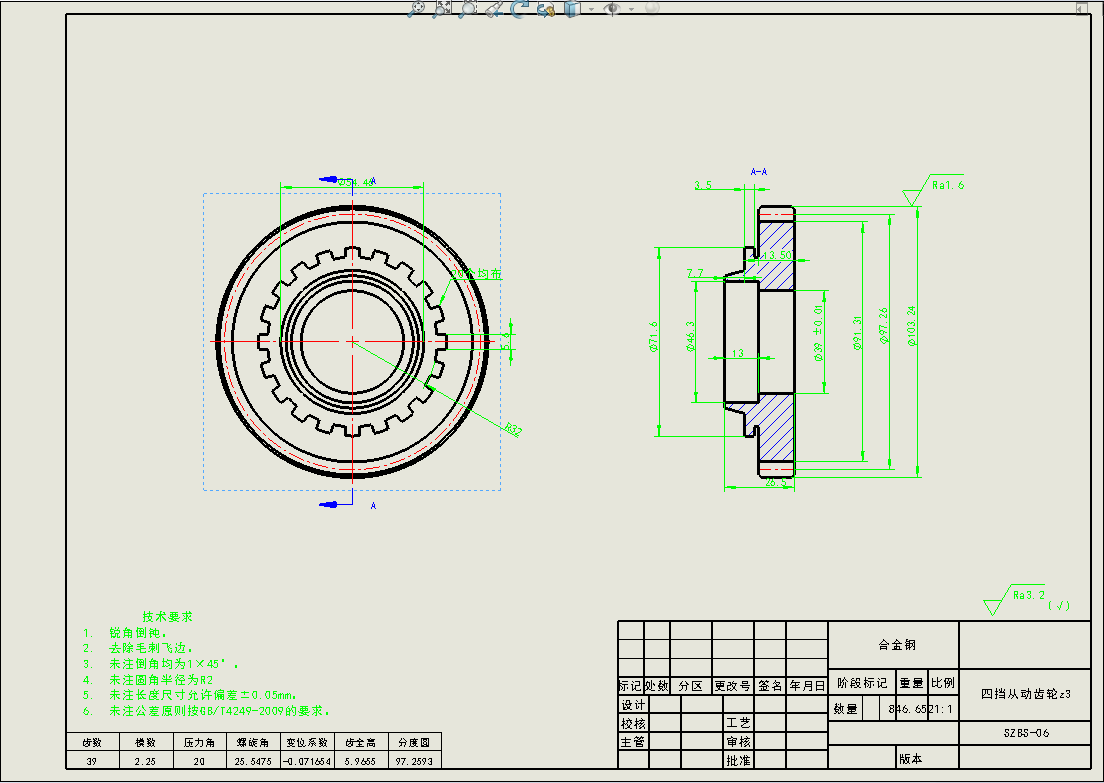1104x783 pixels.
Task: Expand the Hide/Show Items dropdown arrow
Action: 631,9
